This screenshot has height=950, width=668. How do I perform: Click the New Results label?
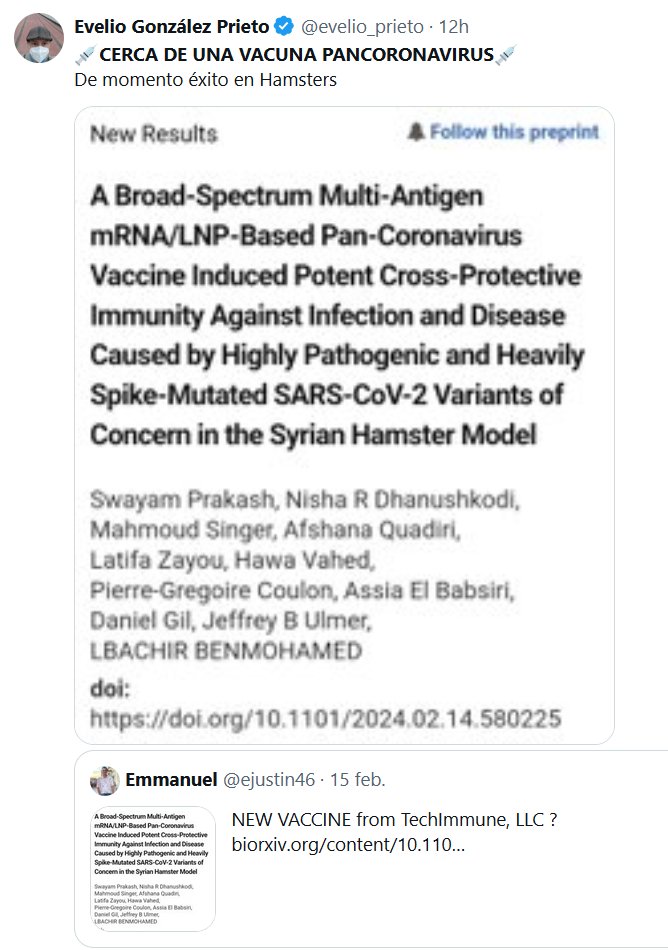[153, 134]
